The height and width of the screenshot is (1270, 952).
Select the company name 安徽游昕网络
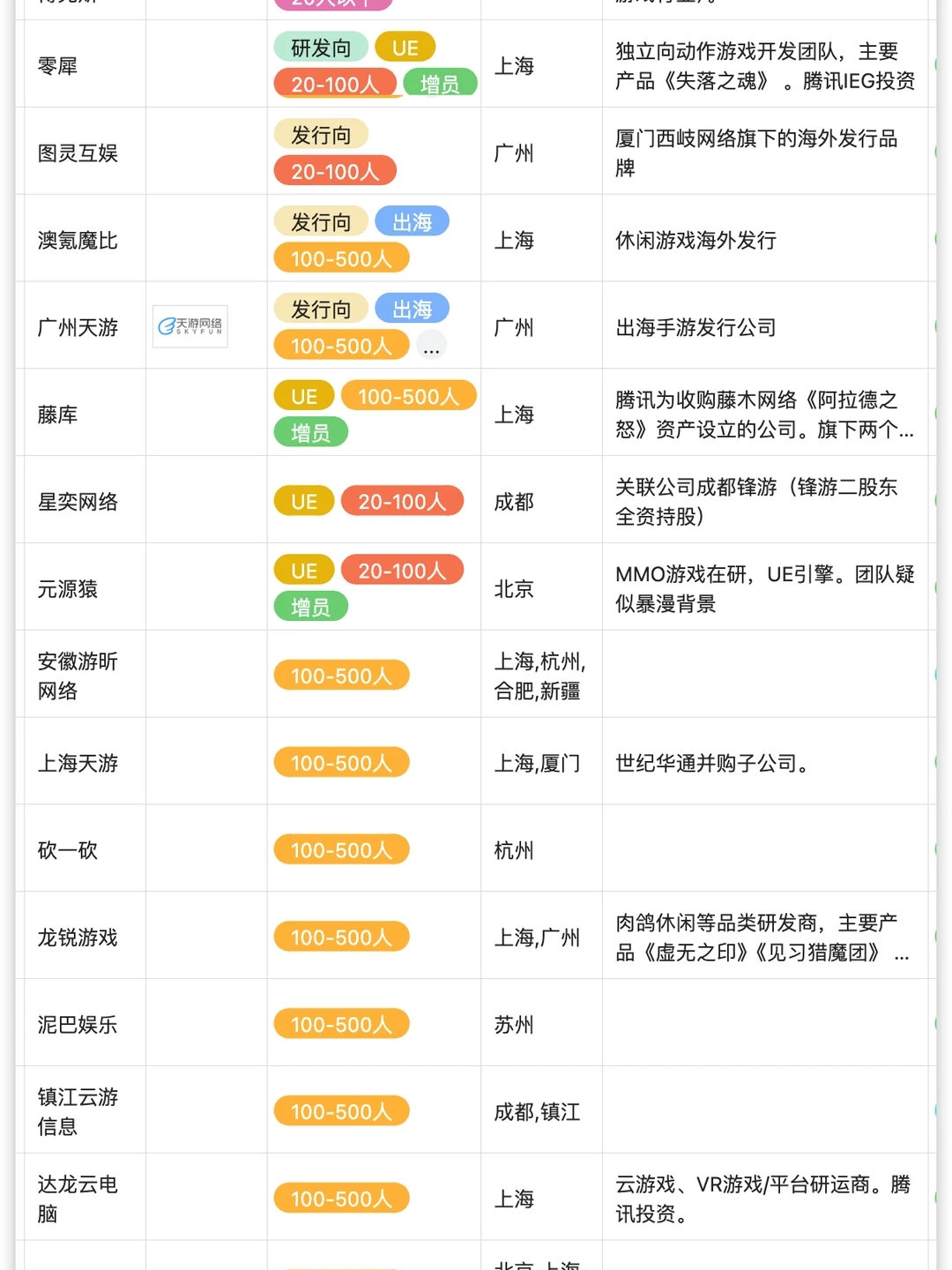[78, 676]
